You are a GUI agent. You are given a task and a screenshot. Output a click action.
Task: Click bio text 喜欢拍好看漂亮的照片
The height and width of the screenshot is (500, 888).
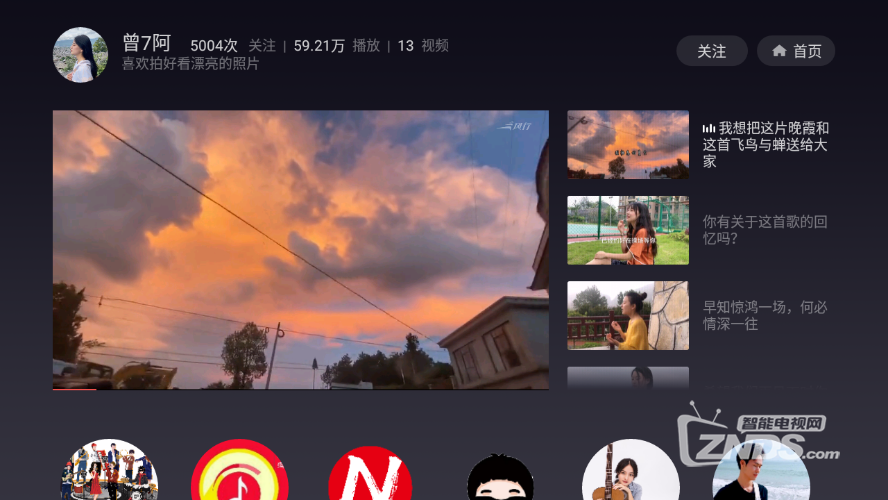(190, 63)
